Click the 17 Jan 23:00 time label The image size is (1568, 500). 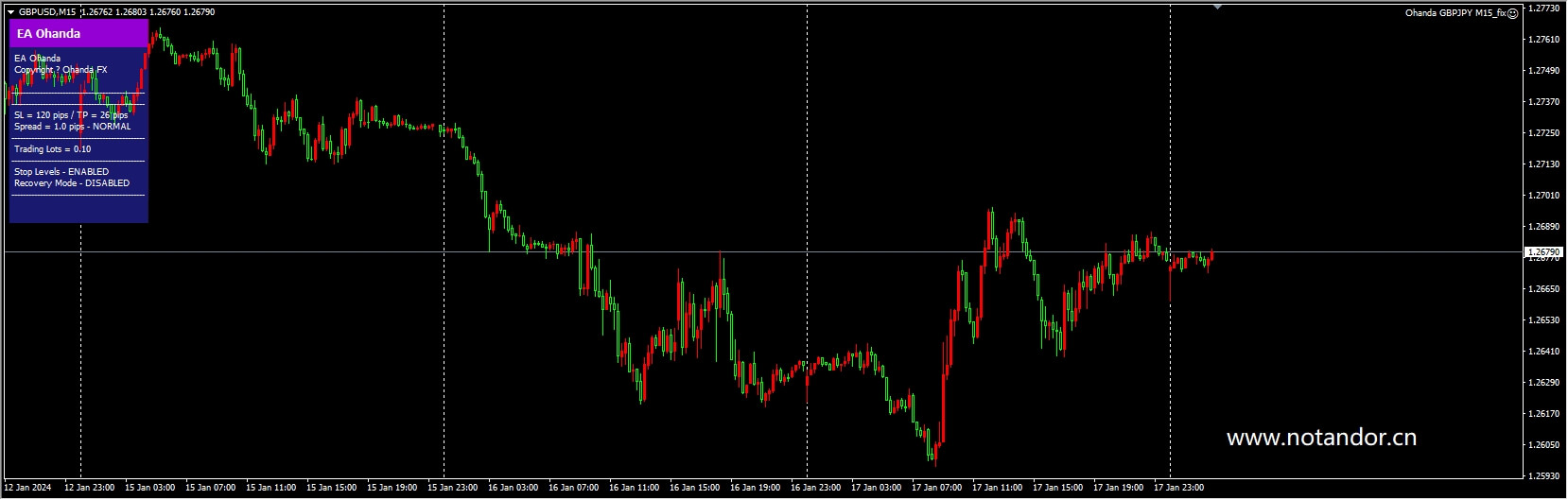click(x=1179, y=488)
